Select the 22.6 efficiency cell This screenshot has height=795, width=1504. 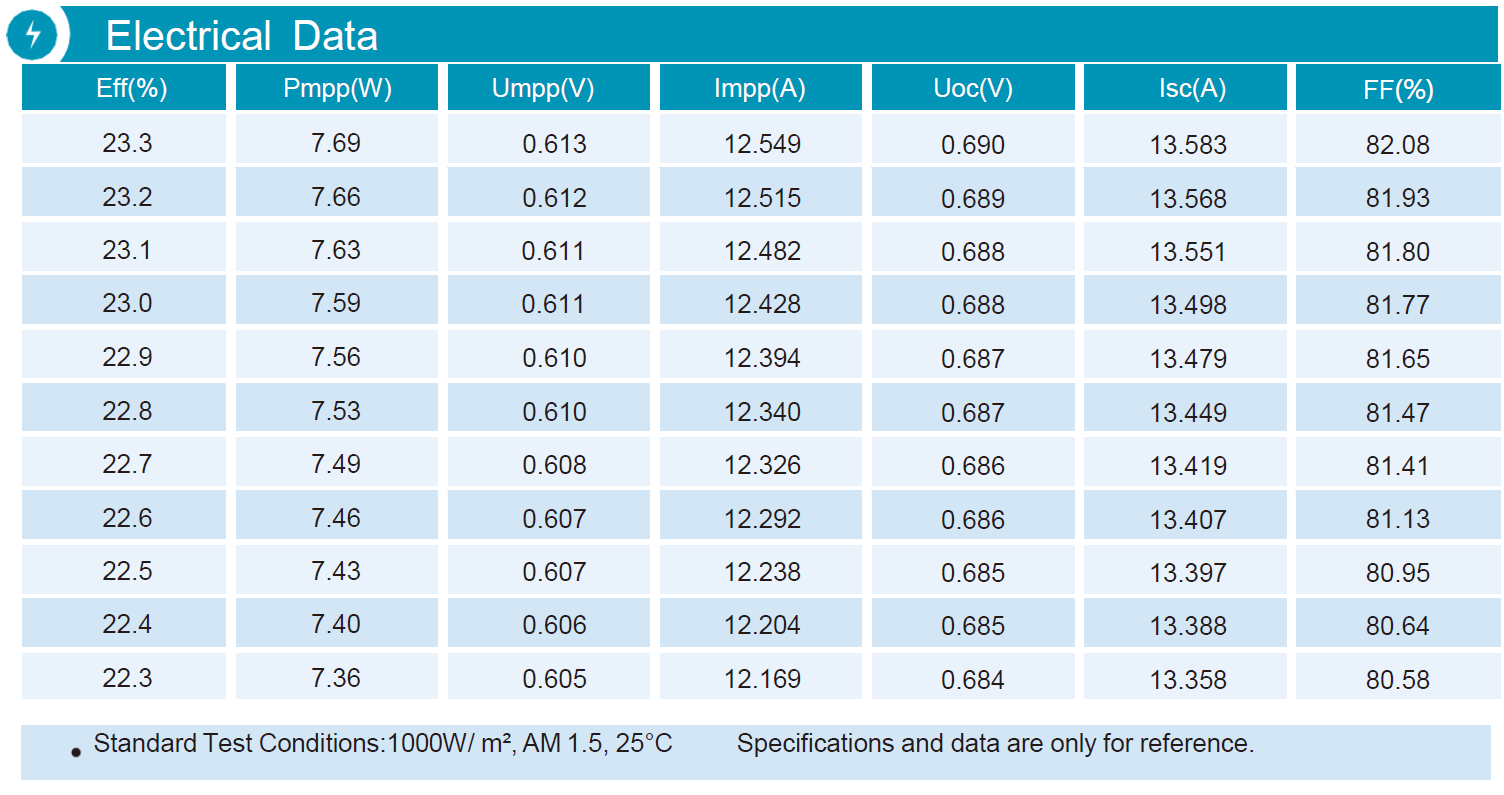pyautogui.click(x=125, y=515)
